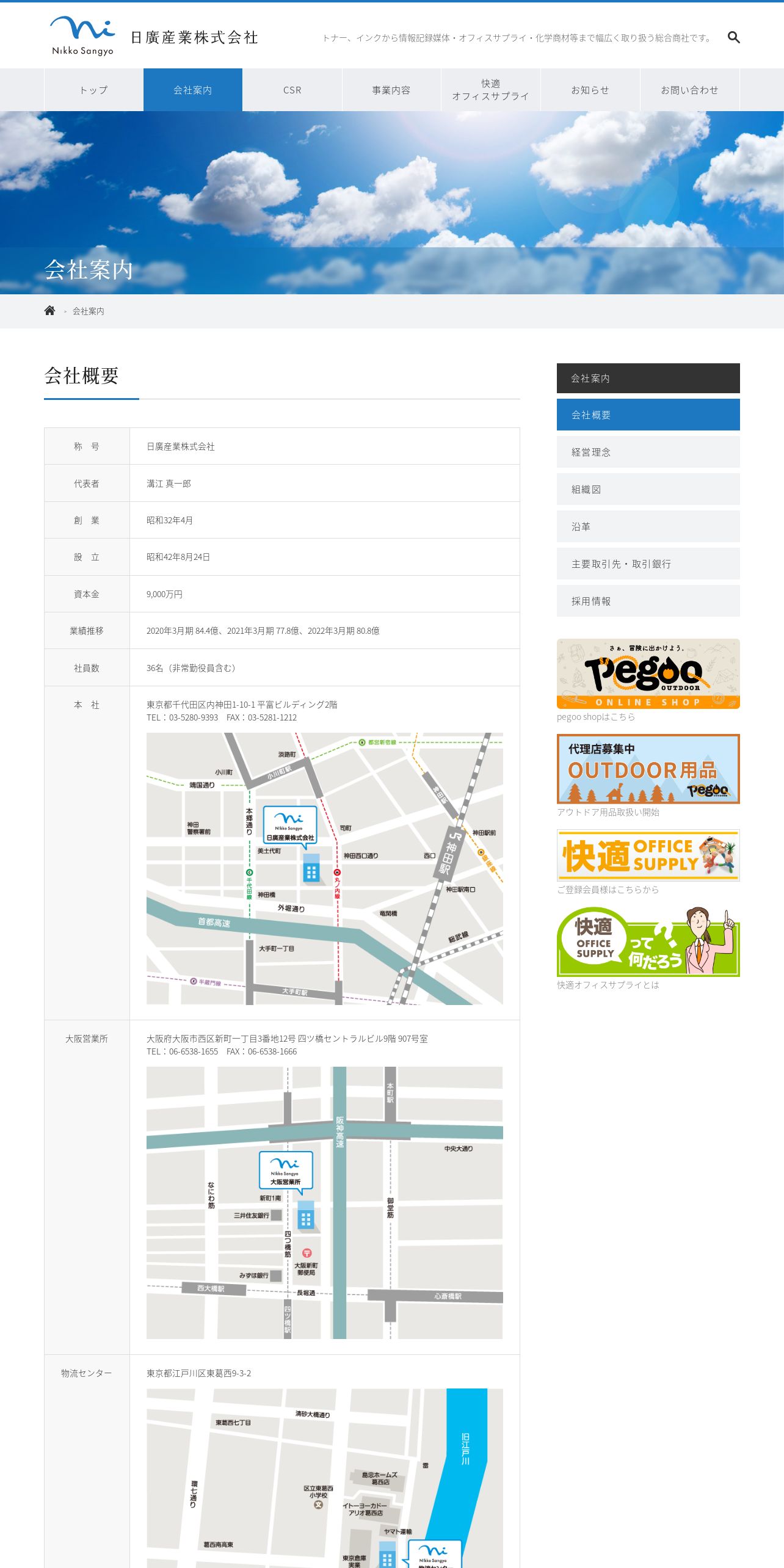Screen dimensions: 784x1568
Task: Click establishment date 昭和42年8月24日
Action: pyautogui.click(x=178, y=557)
